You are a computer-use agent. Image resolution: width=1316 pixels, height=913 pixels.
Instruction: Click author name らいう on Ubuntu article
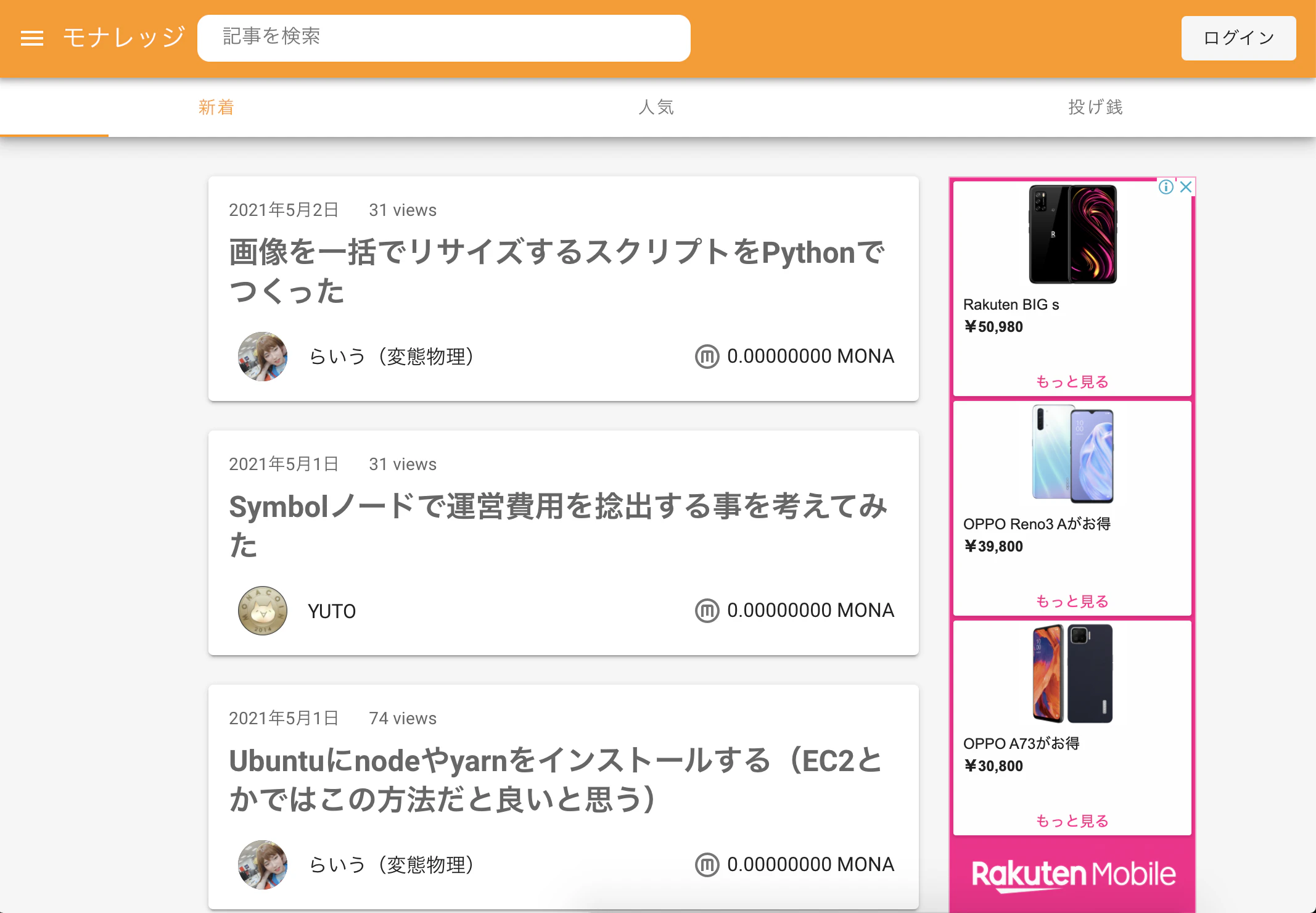[x=391, y=865]
